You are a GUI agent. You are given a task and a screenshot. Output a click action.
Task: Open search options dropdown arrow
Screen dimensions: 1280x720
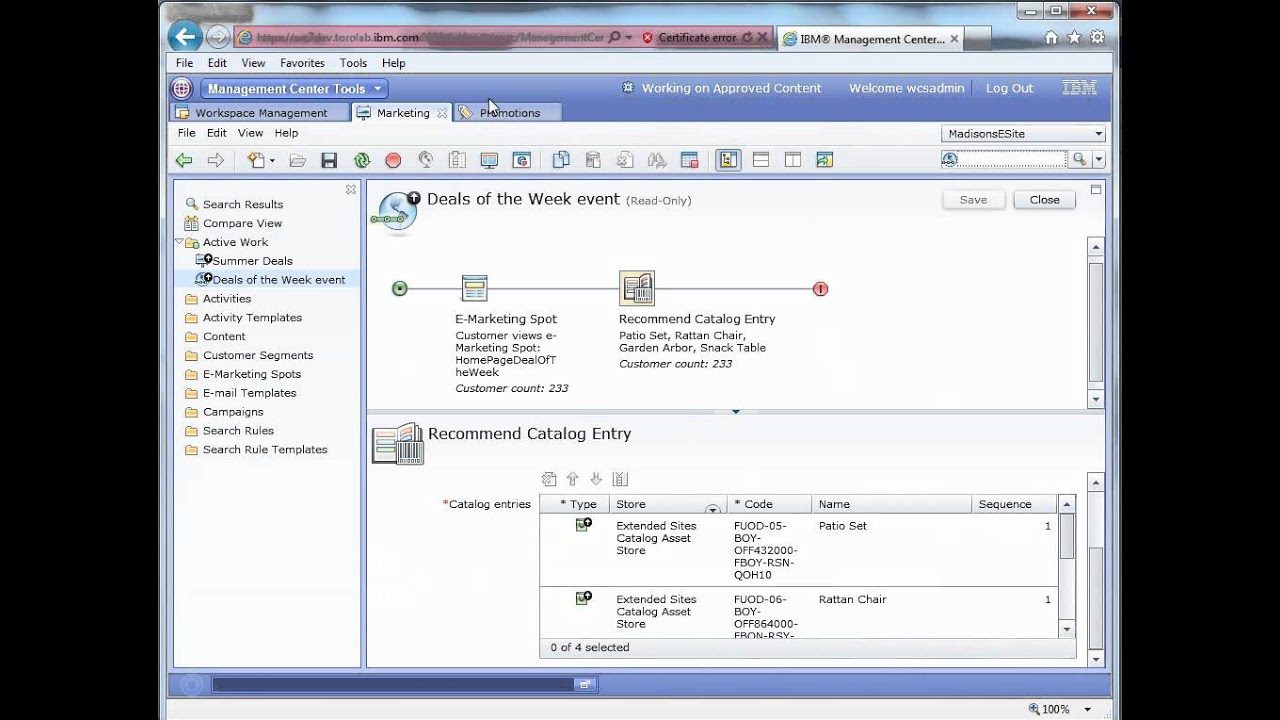click(x=1098, y=160)
